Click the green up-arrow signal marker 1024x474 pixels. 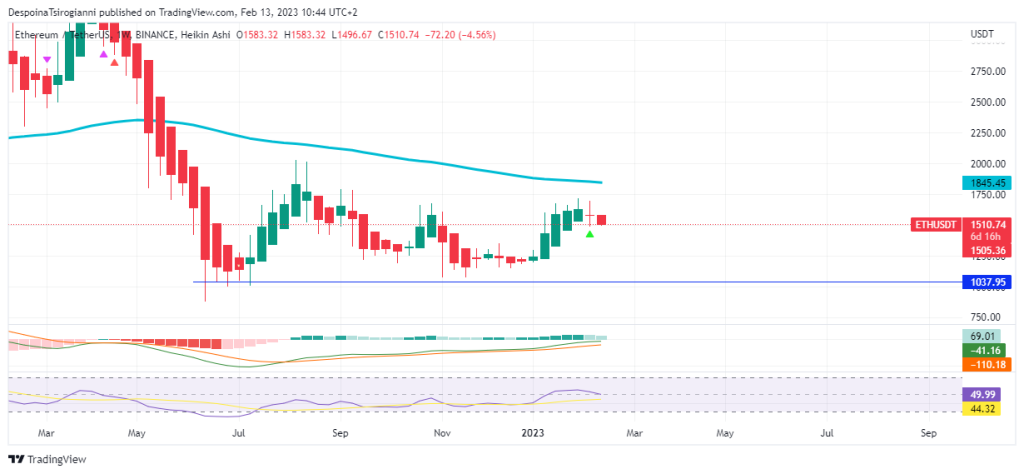coord(590,234)
